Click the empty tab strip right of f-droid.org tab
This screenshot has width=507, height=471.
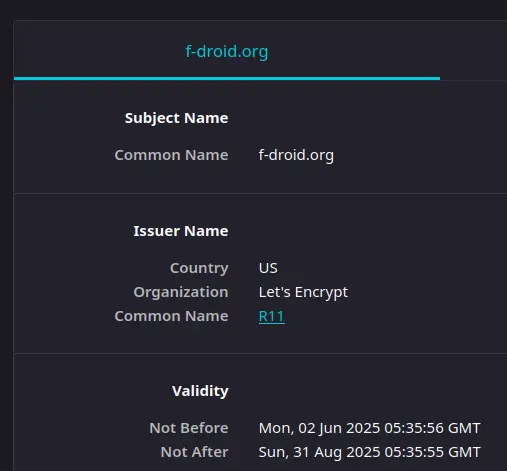(473, 51)
